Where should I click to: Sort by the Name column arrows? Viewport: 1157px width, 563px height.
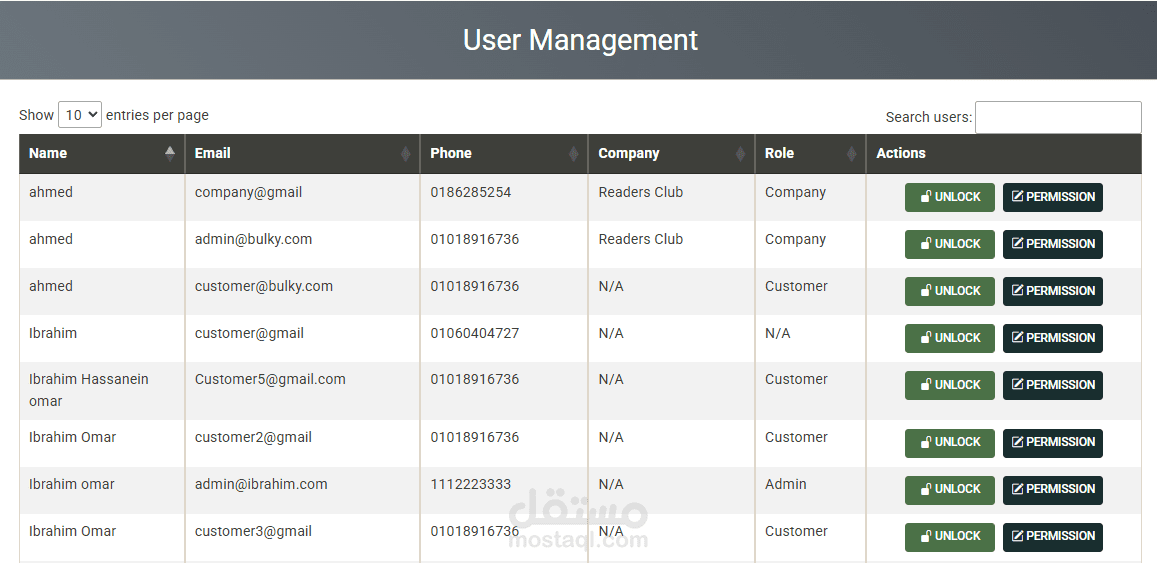click(x=170, y=153)
